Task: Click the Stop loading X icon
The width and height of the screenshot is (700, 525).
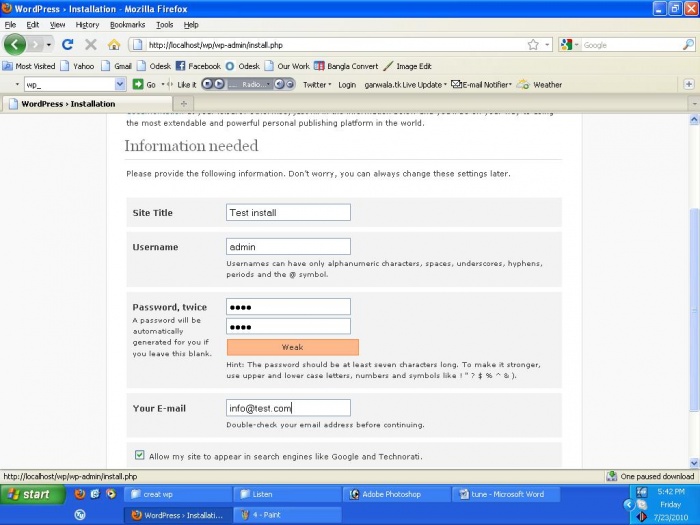Action: point(91,45)
